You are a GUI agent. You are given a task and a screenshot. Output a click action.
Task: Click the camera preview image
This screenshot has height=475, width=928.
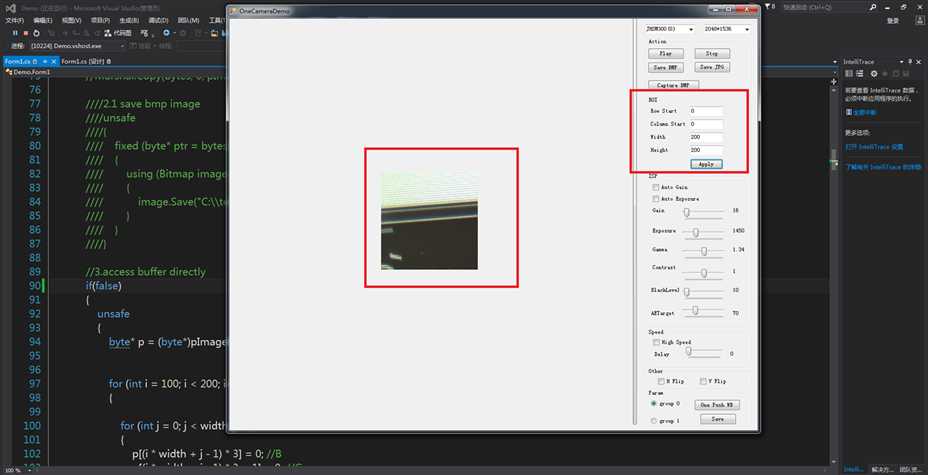coord(429,220)
